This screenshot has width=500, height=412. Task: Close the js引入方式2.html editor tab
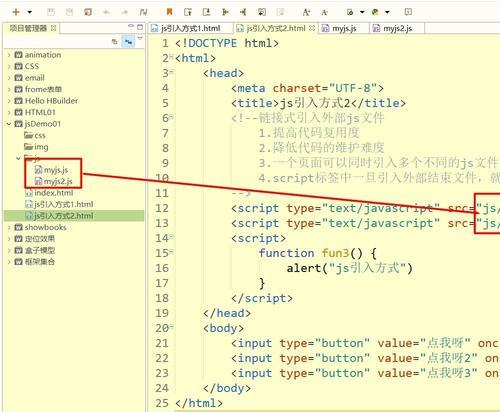pos(312,28)
